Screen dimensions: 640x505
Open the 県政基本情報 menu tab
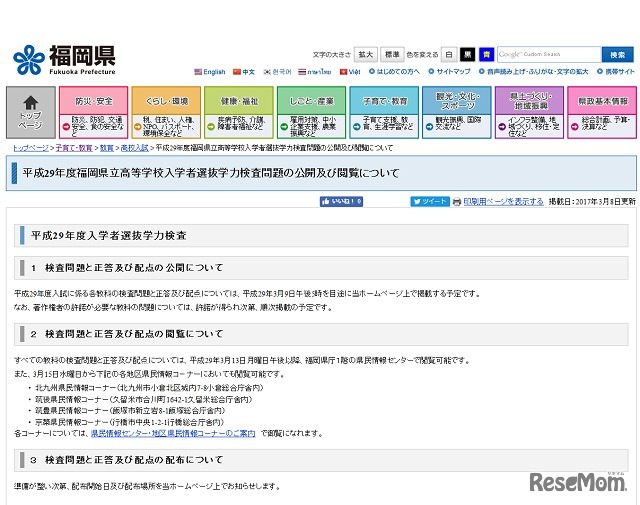click(602, 101)
